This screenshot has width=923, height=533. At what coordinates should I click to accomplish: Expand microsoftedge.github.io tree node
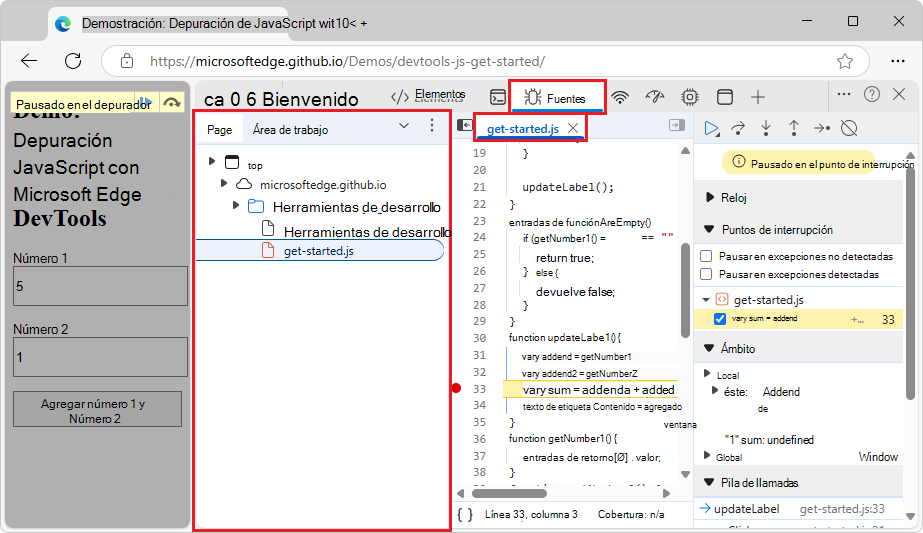224,184
